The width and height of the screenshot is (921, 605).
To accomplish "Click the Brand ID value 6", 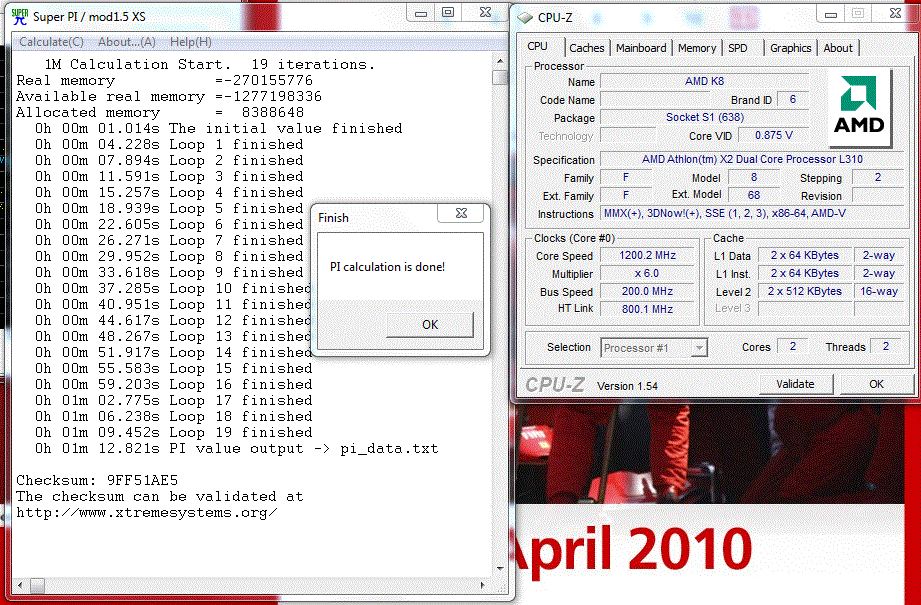I will [x=793, y=100].
